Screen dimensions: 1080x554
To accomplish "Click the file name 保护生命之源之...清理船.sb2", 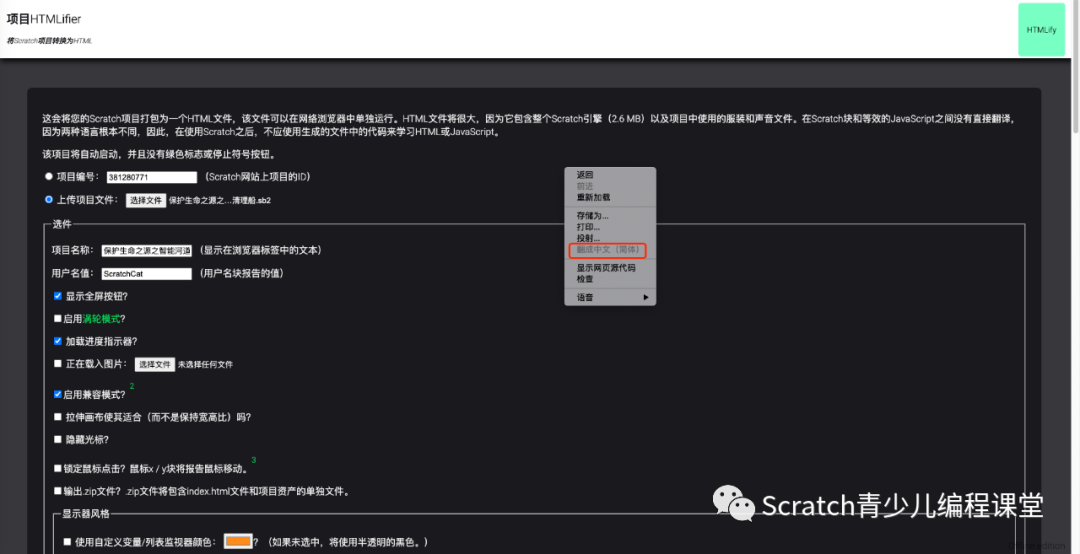I will point(220,201).
